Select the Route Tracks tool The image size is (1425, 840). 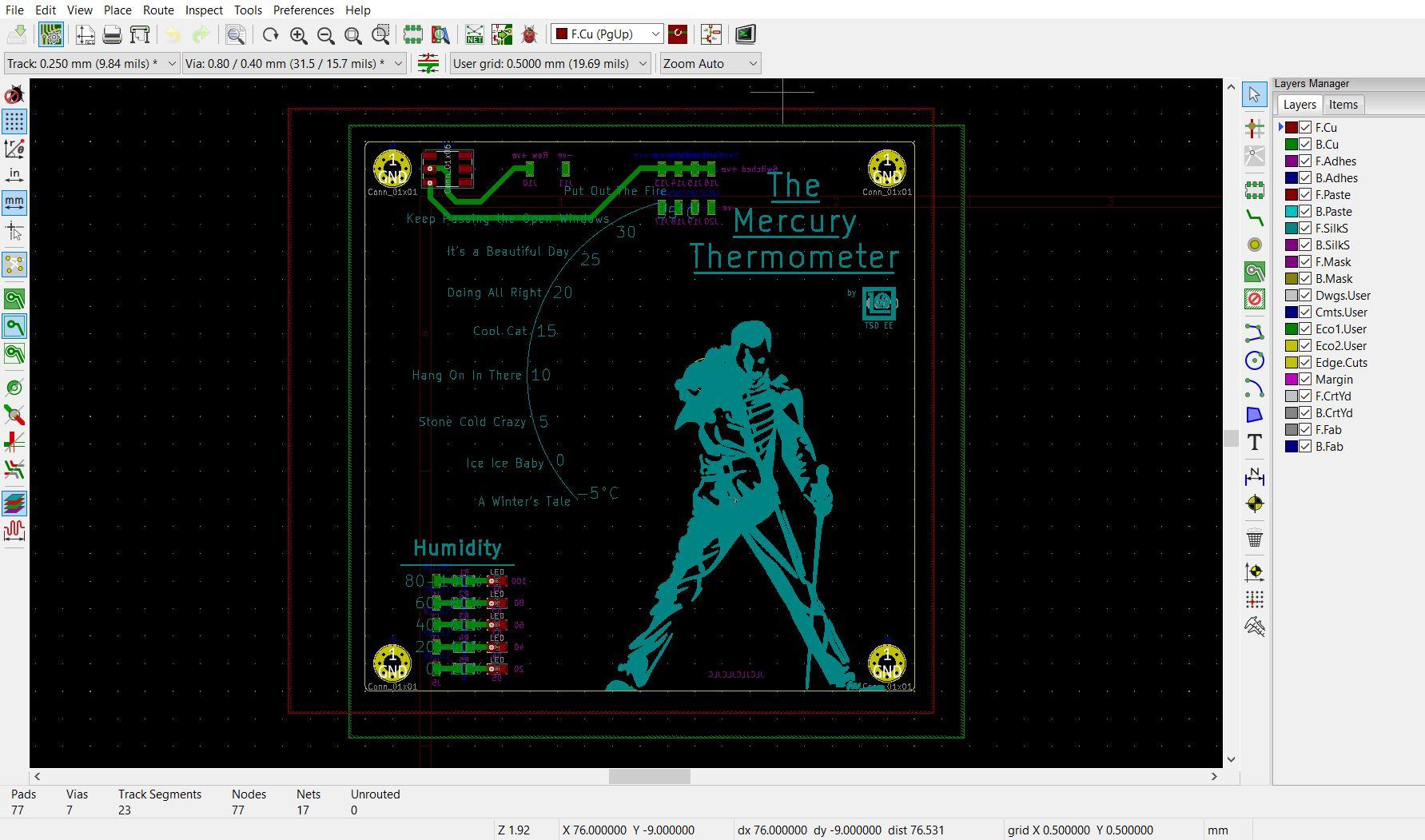pyautogui.click(x=1255, y=217)
